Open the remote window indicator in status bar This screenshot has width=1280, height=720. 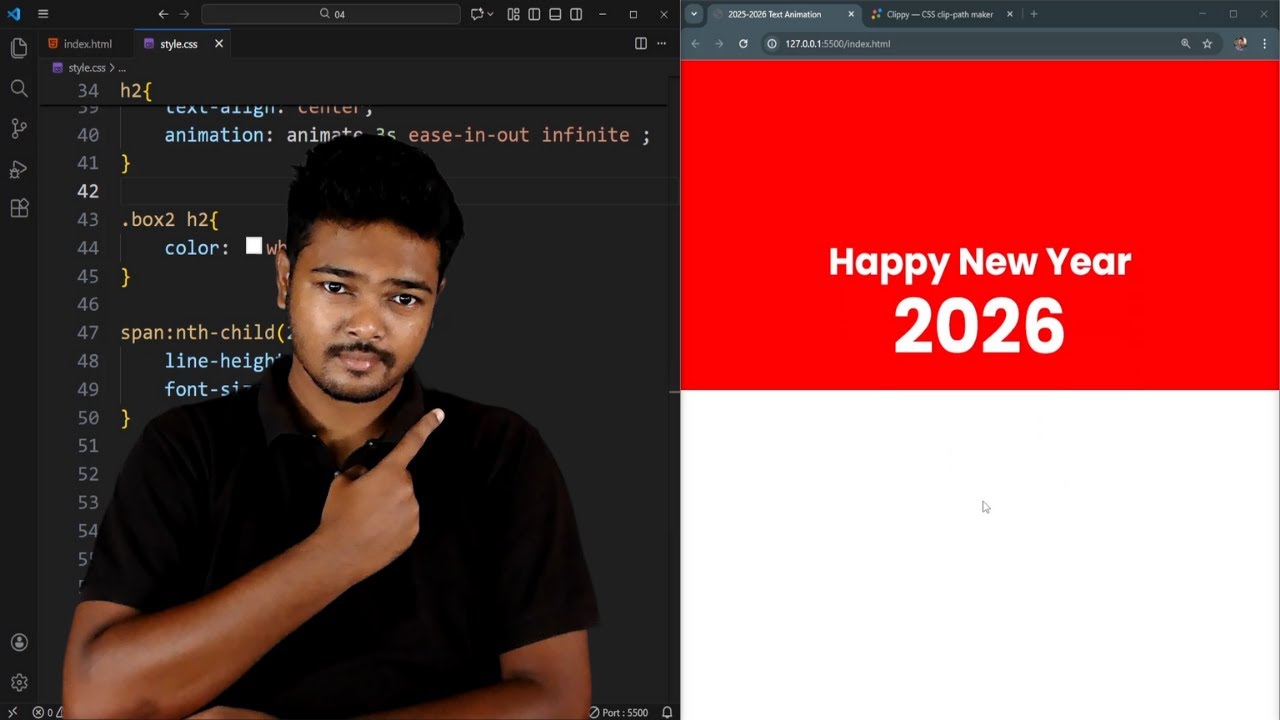(12, 712)
